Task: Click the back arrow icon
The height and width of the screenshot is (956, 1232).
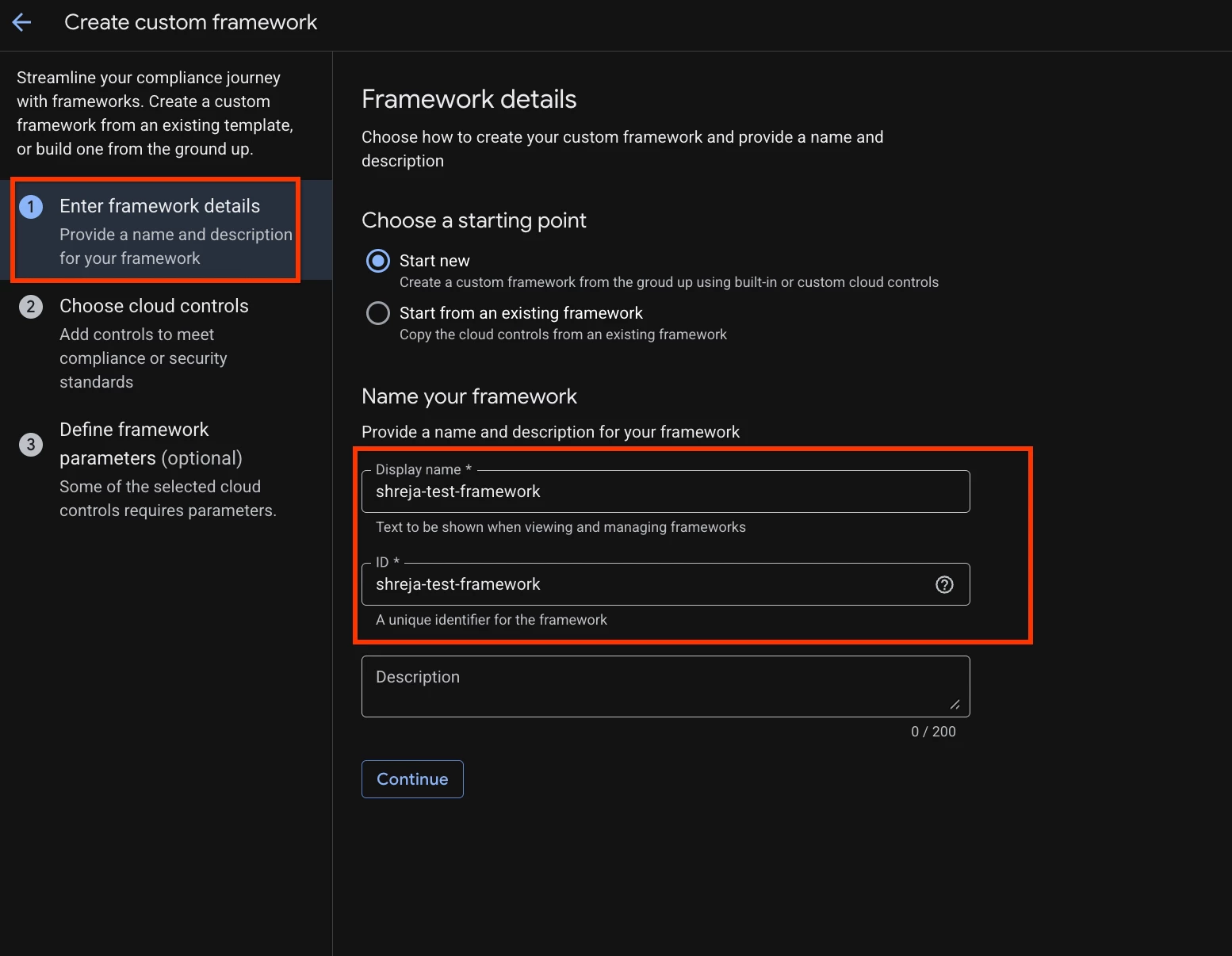Action: (22, 22)
